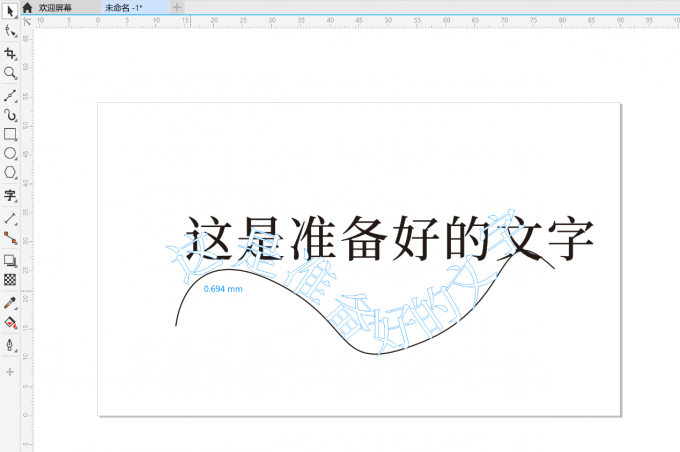This screenshot has width=680, height=452.
Task: Open Quick Customize plus at toolbox bottom
Action: 10,372
